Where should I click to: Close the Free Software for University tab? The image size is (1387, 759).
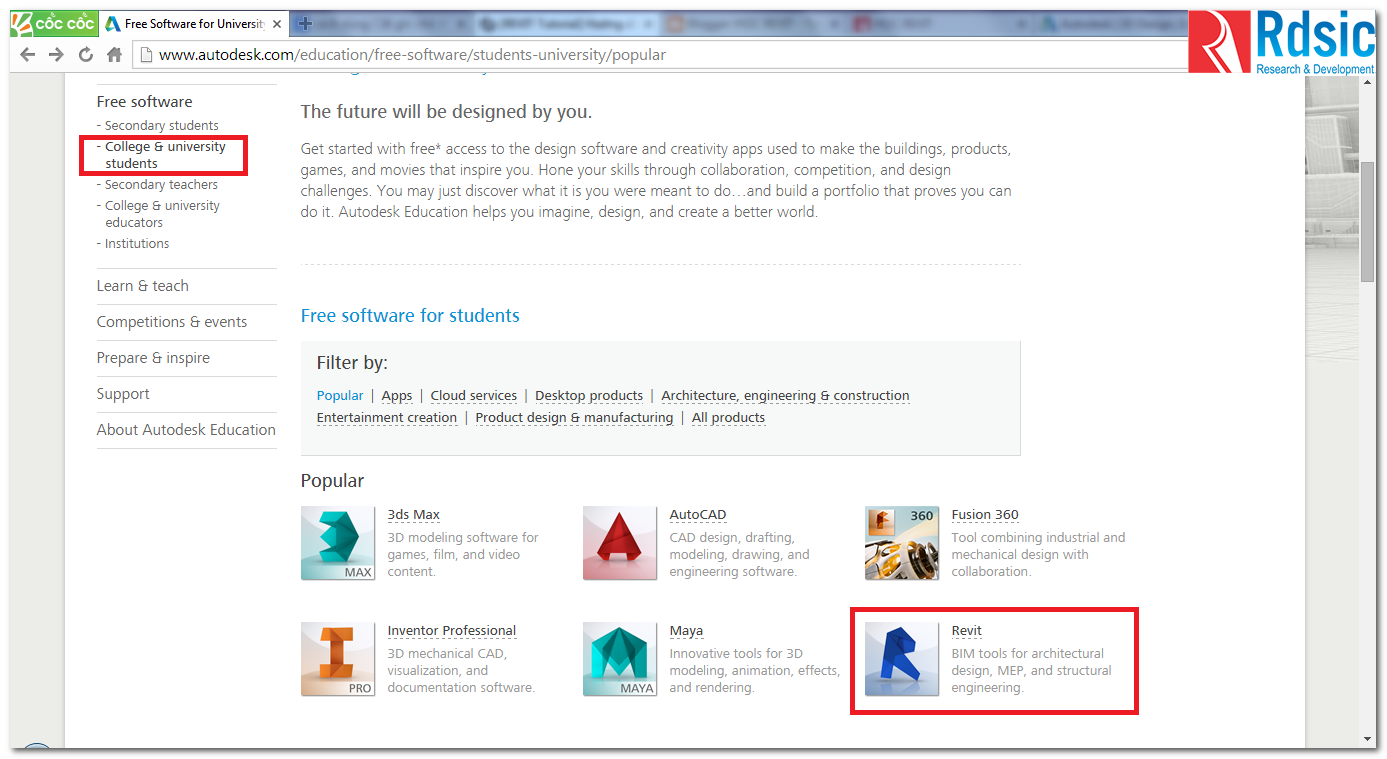(277, 24)
